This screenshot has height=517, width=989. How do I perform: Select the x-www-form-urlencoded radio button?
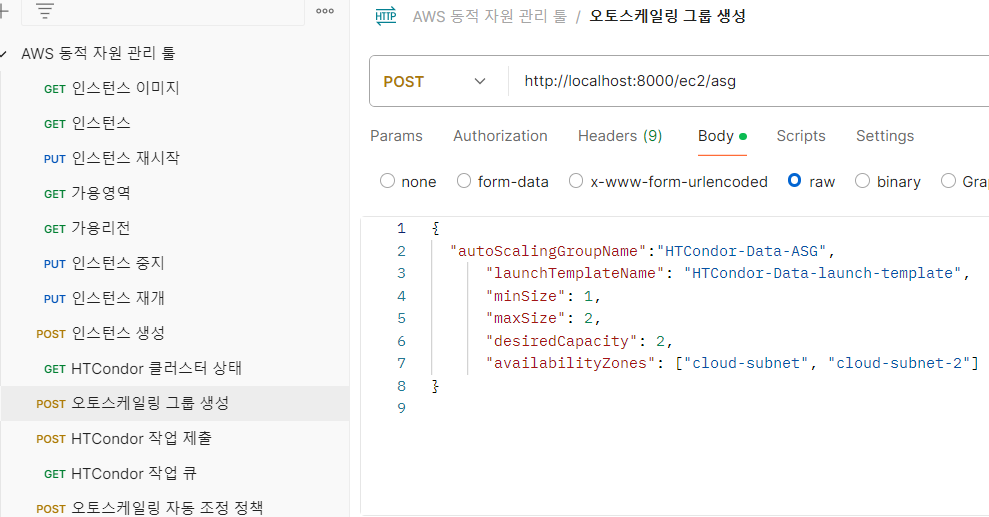point(576,181)
